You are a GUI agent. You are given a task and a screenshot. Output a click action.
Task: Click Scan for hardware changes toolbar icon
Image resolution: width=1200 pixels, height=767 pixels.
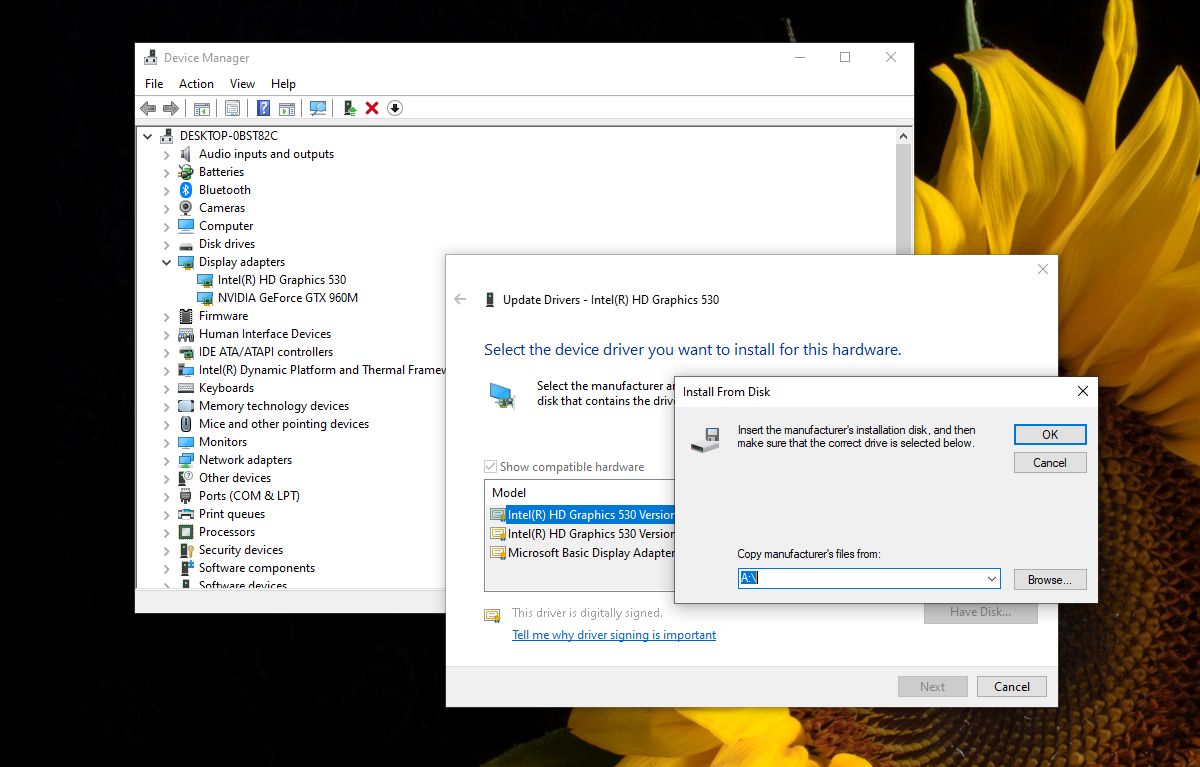318,108
